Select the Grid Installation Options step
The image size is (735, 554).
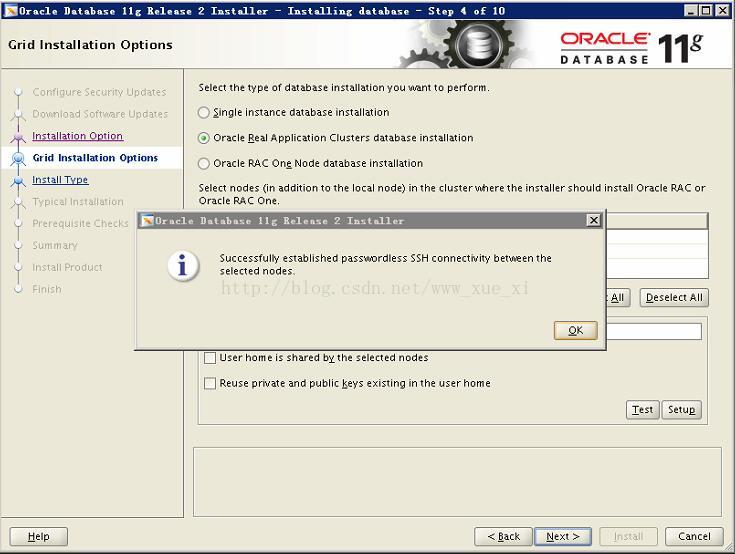pos(95,158)
